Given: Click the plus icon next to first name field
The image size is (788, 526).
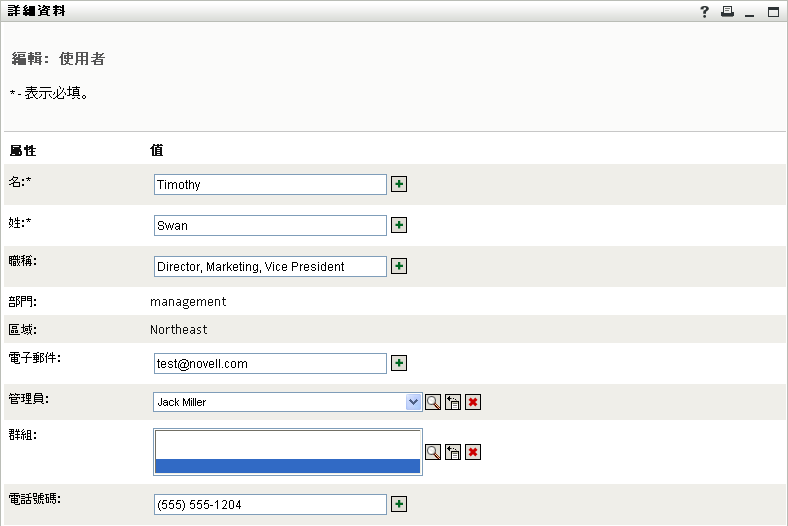Looking at the screenshot, I should pyautogui.click(x=399, y=185).
